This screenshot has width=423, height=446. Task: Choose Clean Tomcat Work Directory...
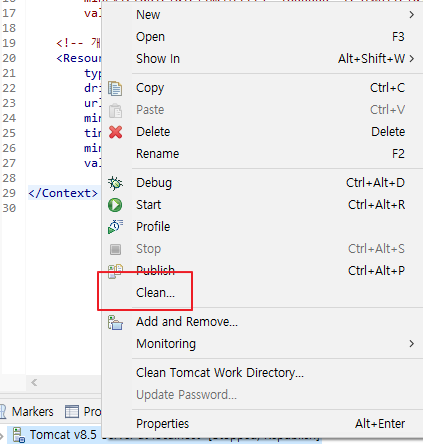262,373
